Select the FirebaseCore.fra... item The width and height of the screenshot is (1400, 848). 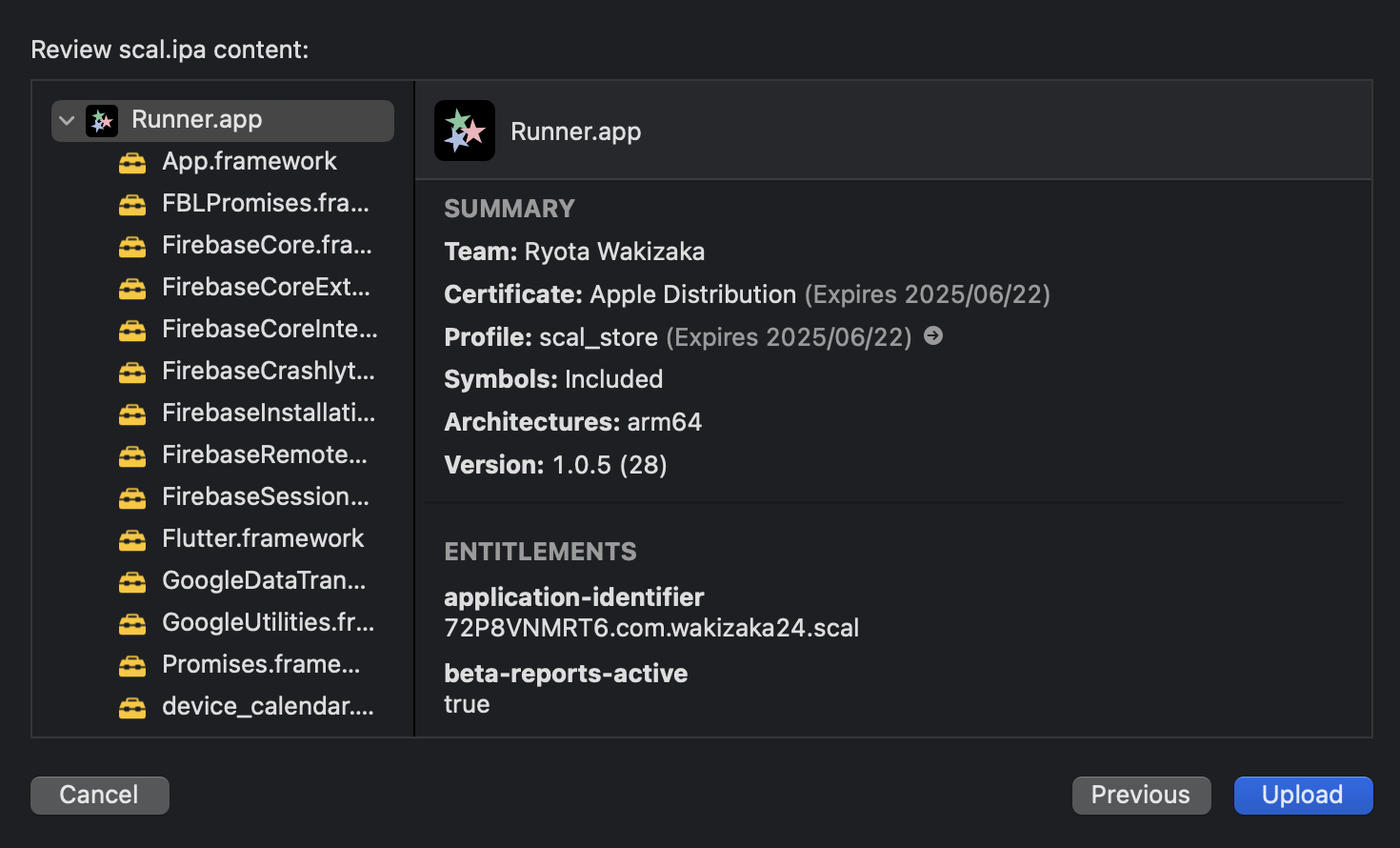point(267,245)
